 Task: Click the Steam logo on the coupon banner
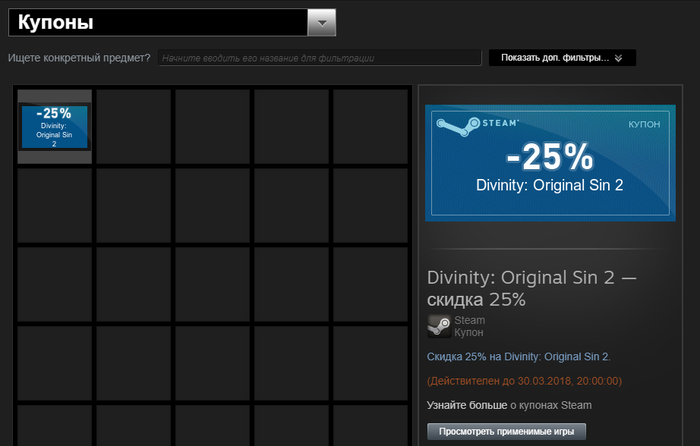(x=477, y=125)
